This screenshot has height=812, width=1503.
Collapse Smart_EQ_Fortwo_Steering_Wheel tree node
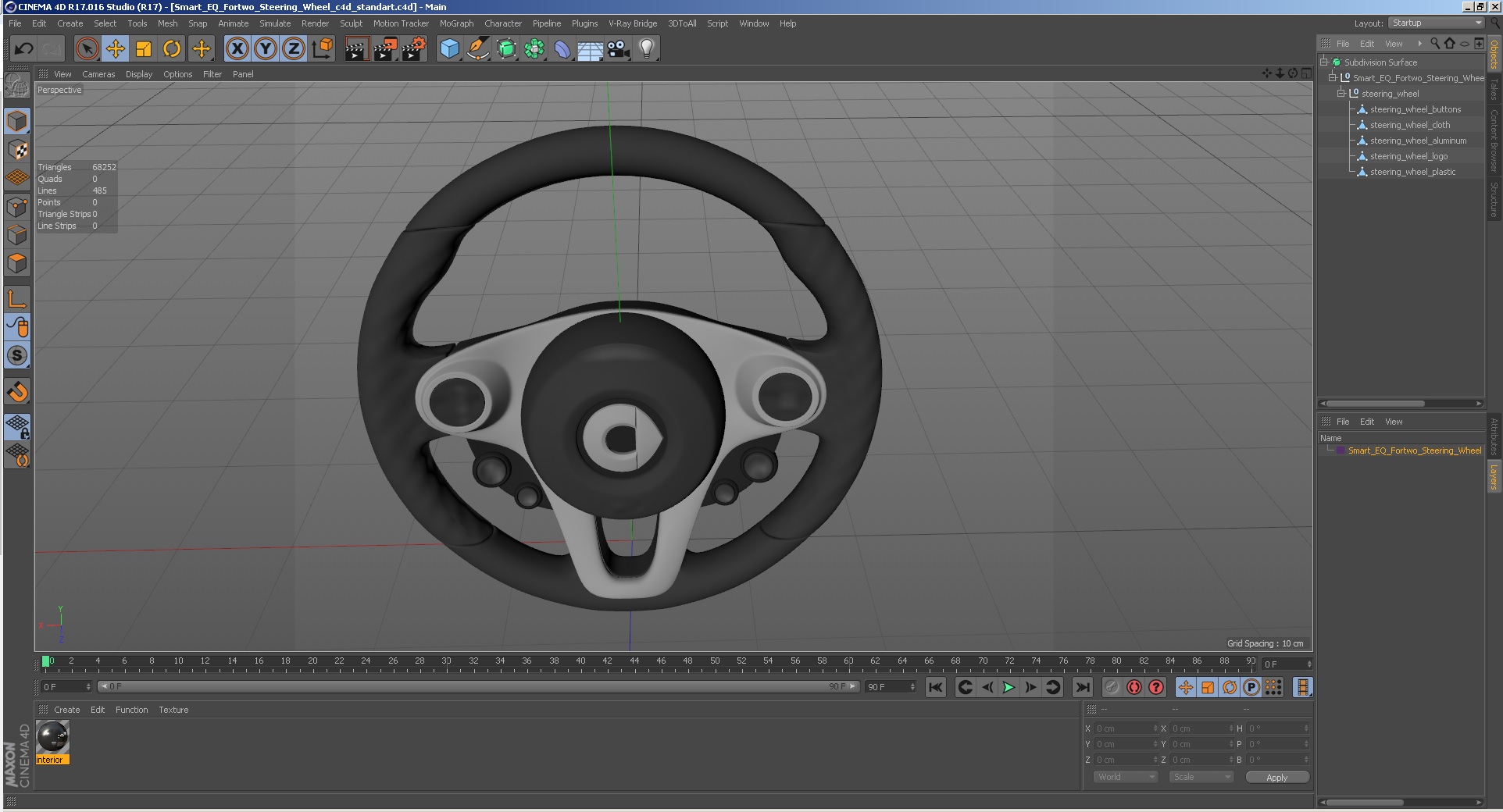tap(1333, 78)
